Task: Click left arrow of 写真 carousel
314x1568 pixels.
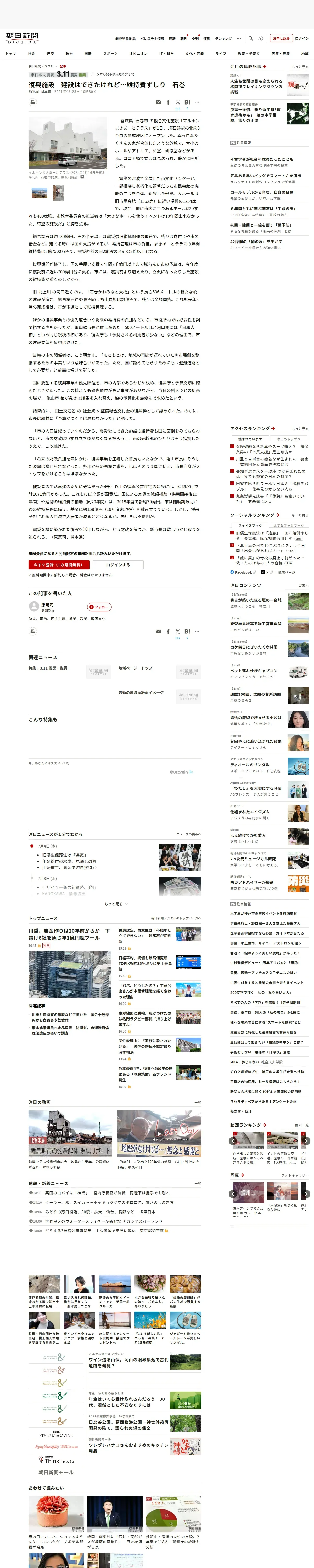Action: click(x=232, y=1194)
